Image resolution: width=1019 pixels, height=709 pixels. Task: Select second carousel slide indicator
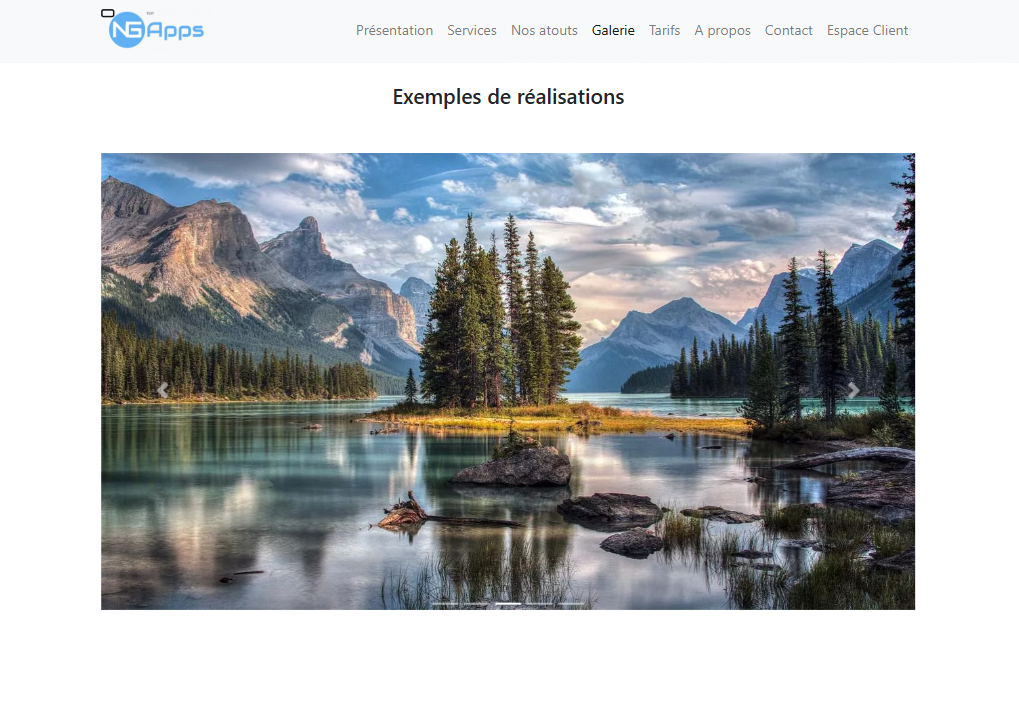click(x=476, y=604)
